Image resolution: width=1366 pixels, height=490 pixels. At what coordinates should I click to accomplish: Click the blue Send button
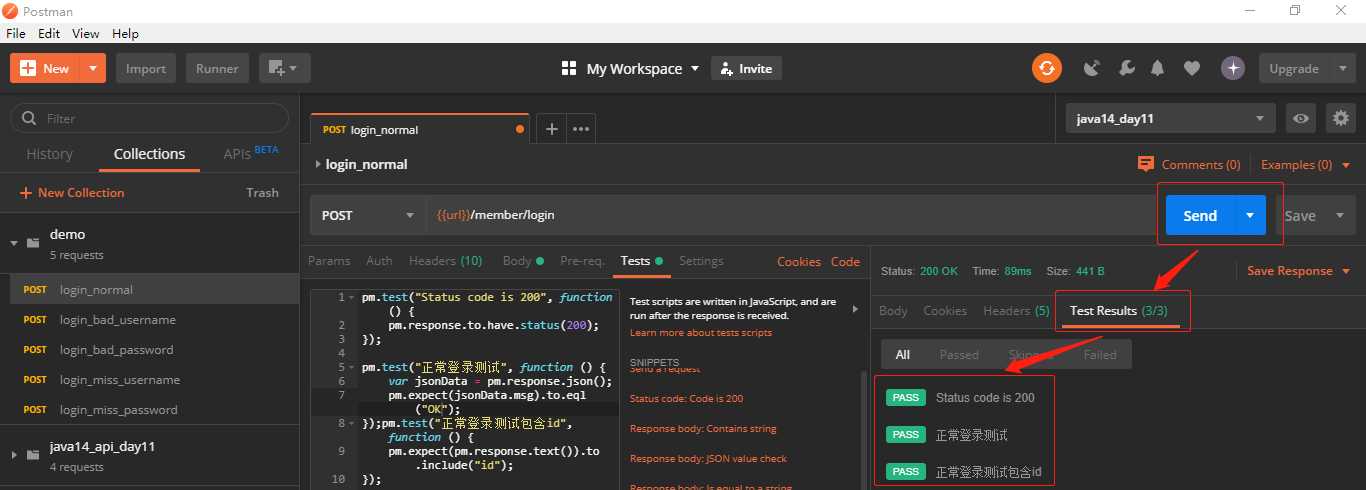tap(1200, 215)
